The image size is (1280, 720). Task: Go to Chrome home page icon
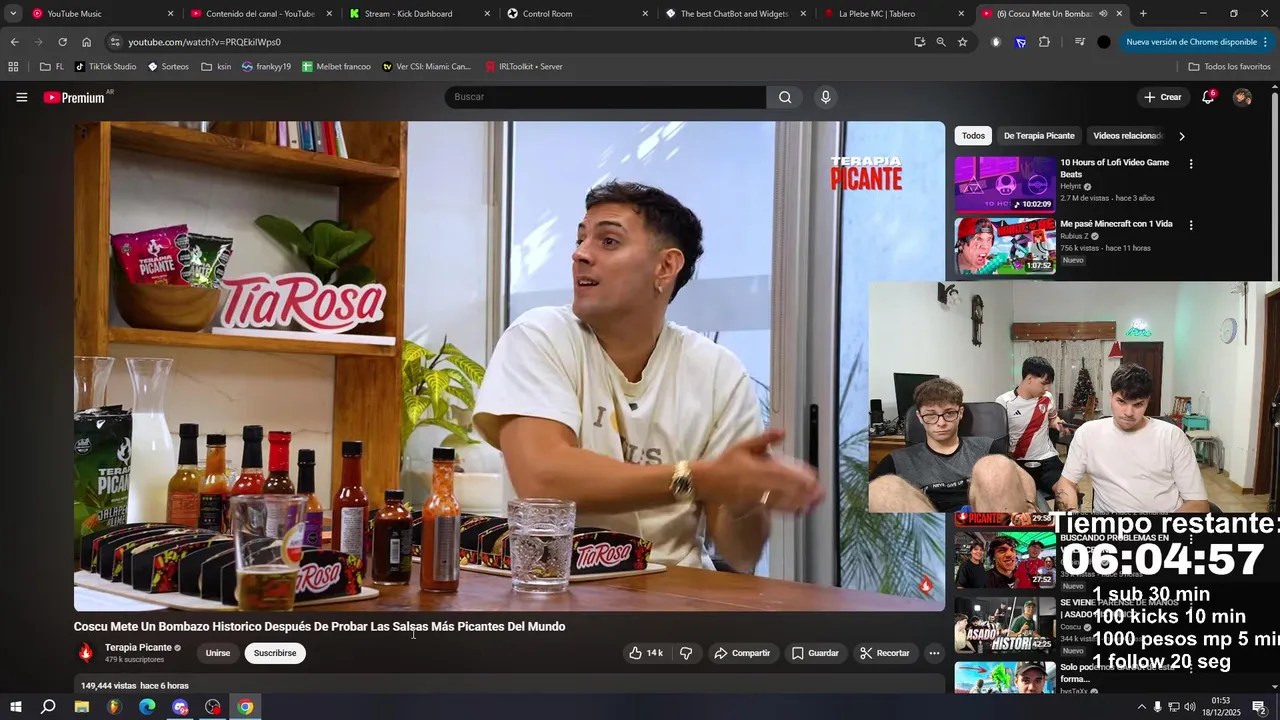(86, 42)
